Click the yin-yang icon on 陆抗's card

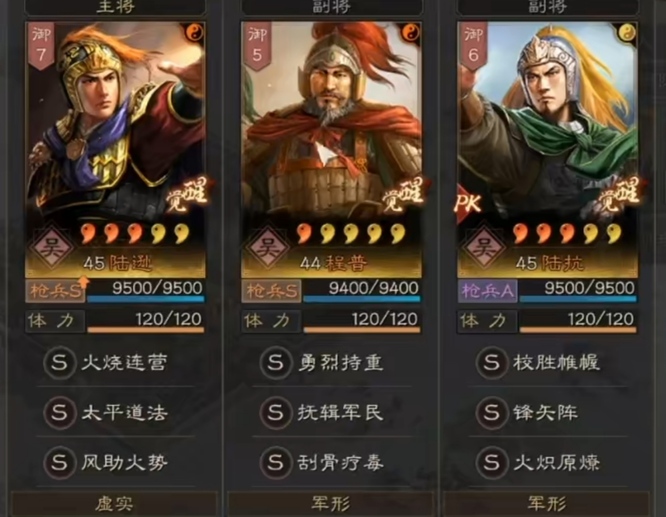pyautogui.click(x=627, y=33)
